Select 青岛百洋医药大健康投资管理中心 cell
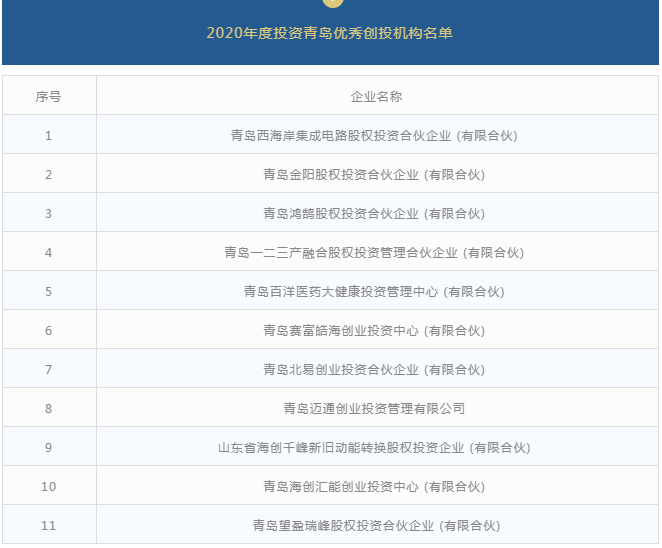Screen dimensions: 662x548 coord(377,290)
